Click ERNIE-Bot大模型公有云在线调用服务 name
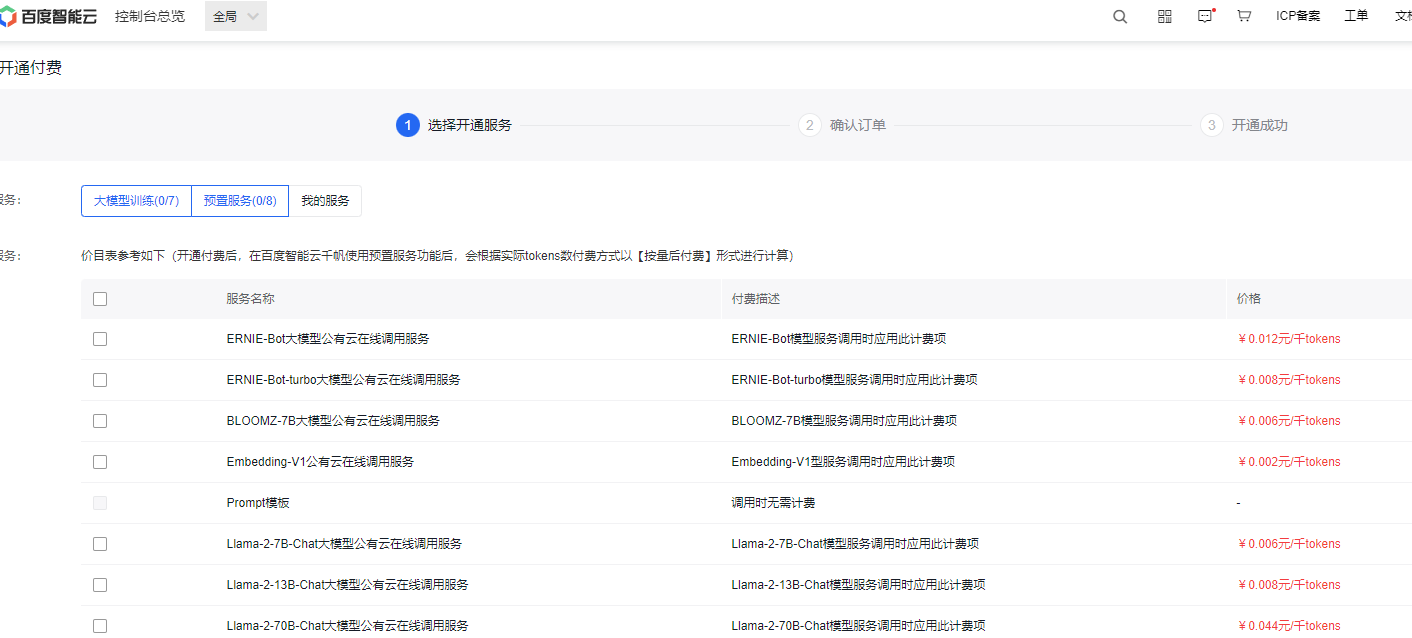The height and width of the screenshot is (638, 1412). pyautogui.click(x=328, y=339)
